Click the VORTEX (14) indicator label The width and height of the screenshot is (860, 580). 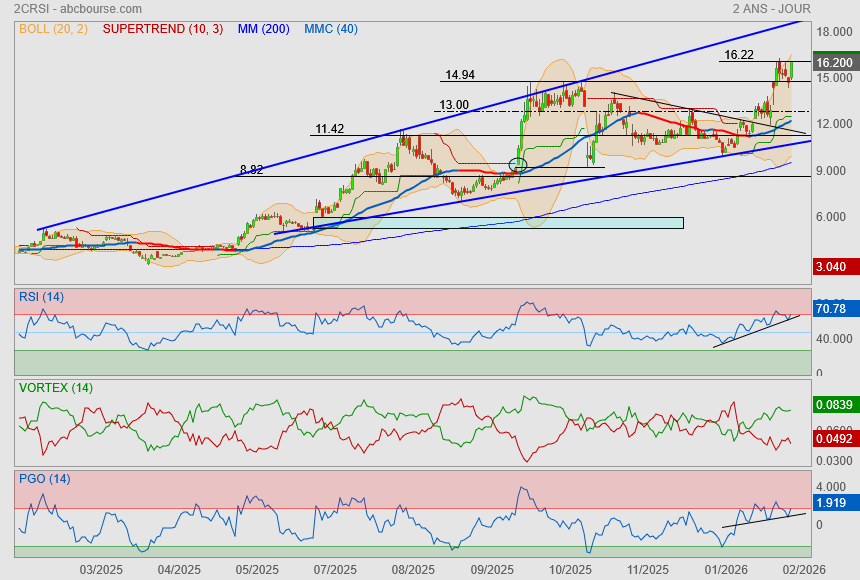coord(56,387)
